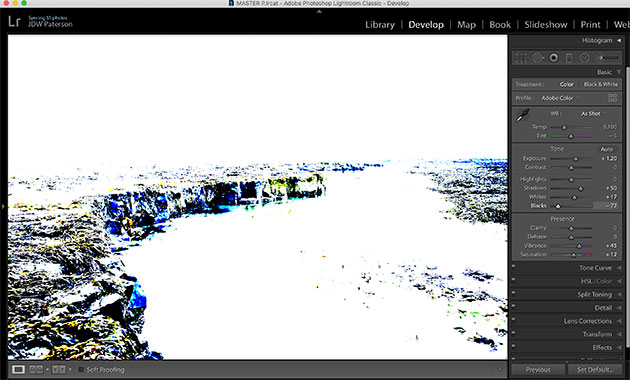Expand the Transform panel
The image size is (630, 380).
click(619, 334)
